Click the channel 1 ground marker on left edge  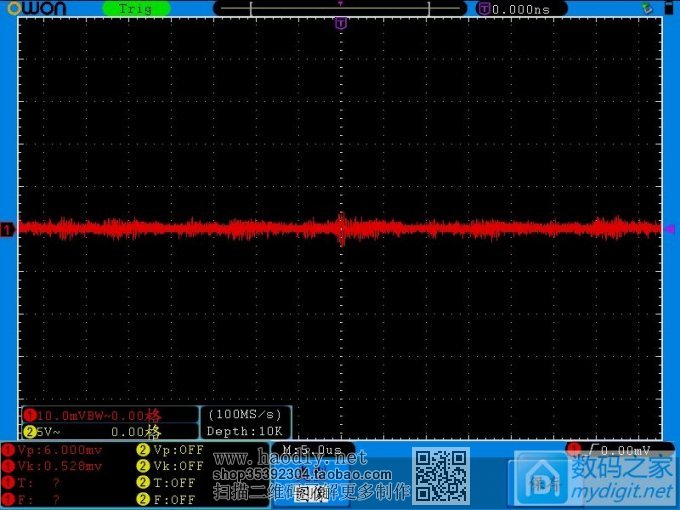click(8, 230)
